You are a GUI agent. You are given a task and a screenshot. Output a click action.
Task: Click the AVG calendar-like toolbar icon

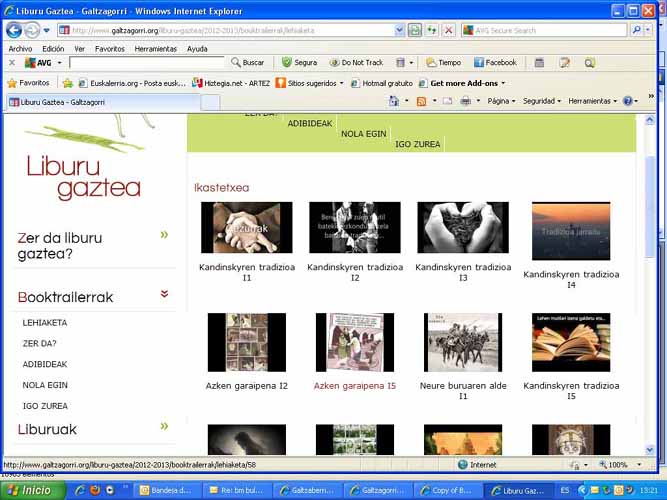click(x=539, y=63)
